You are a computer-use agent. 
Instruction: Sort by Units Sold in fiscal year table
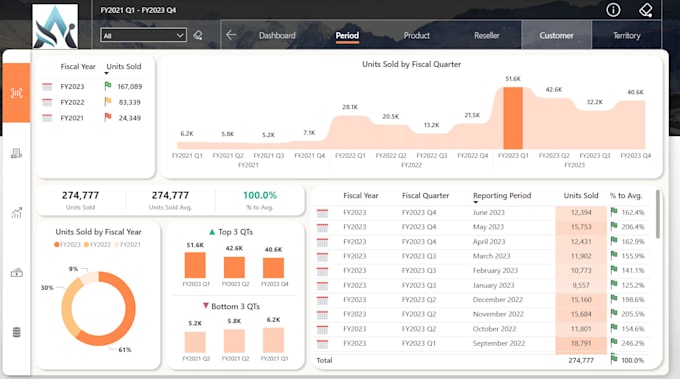tap(124, 66)
